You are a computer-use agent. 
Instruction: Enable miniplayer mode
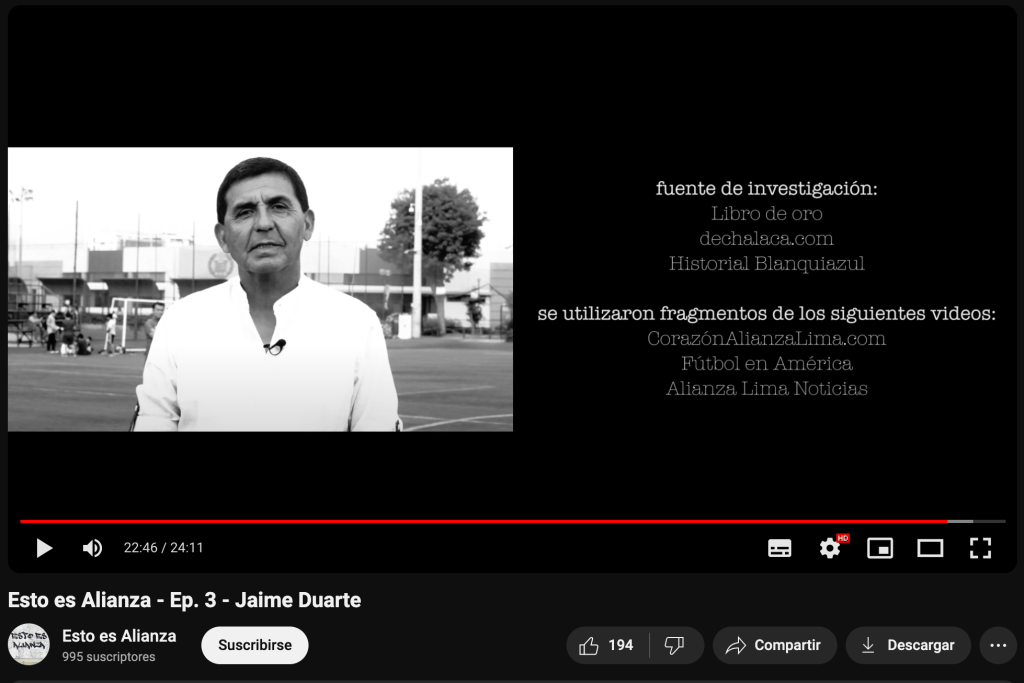point(880,548)
